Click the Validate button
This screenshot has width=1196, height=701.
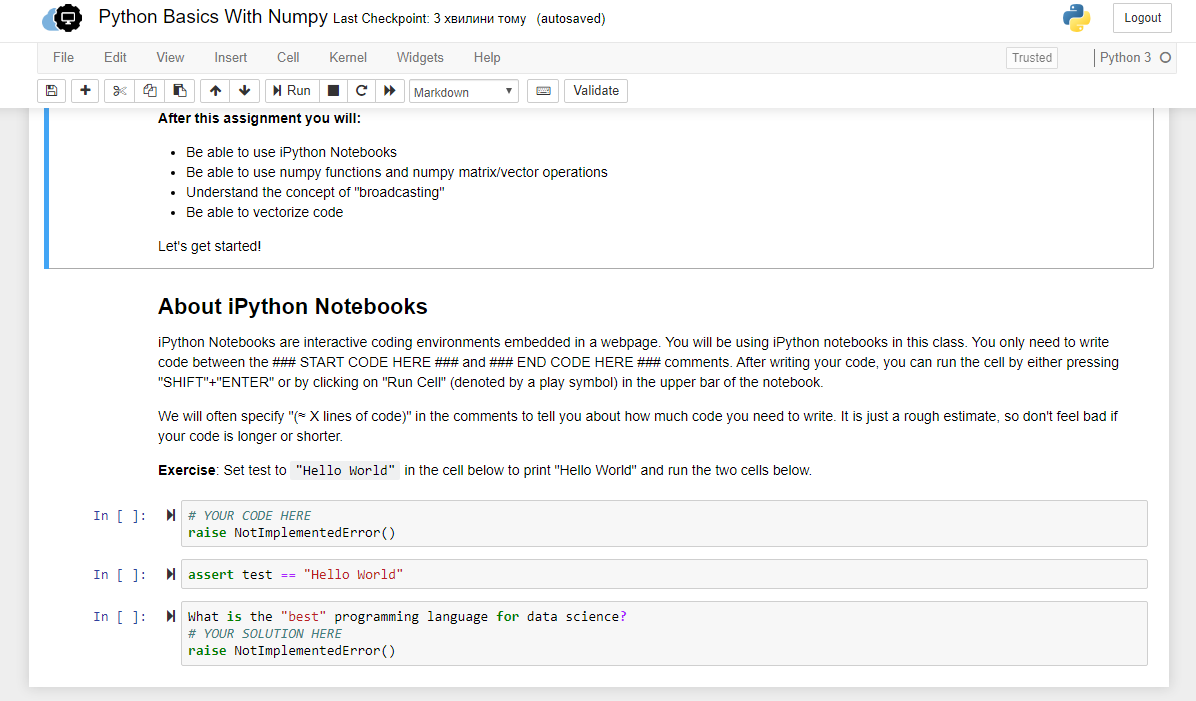pos(596,91)
